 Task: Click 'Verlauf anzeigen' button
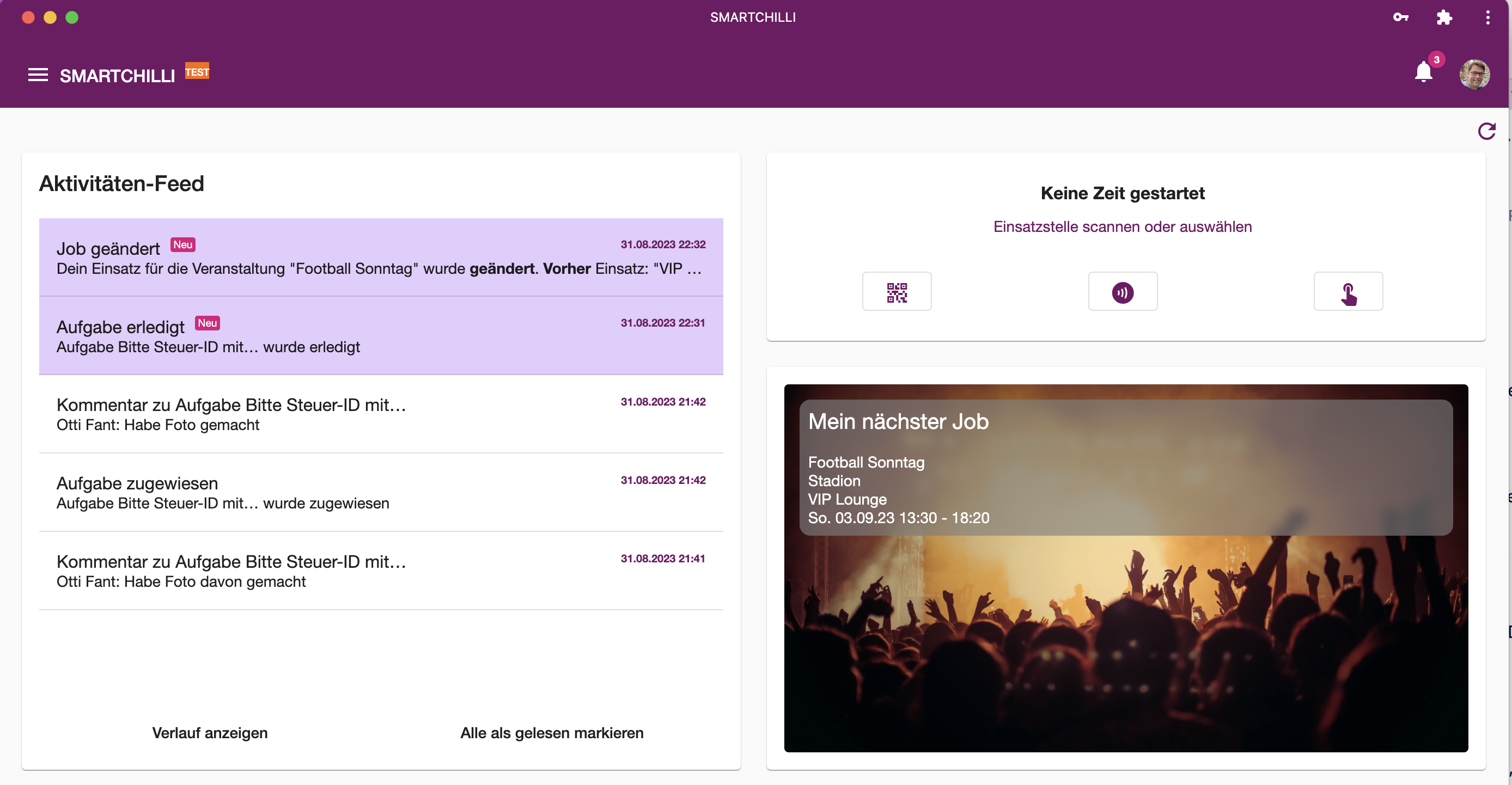210,733
